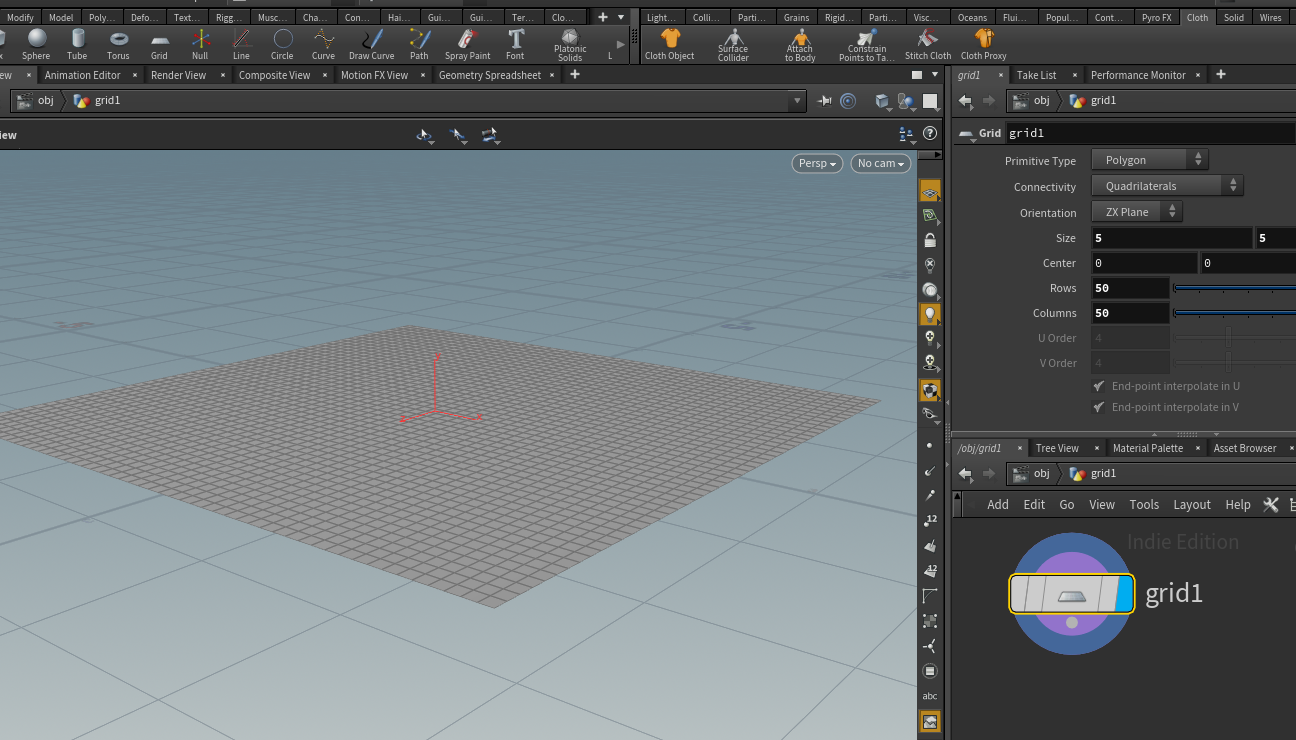Open the network editor Add menu
Viewport: 1296px width, 740px height.
[998, 505]
